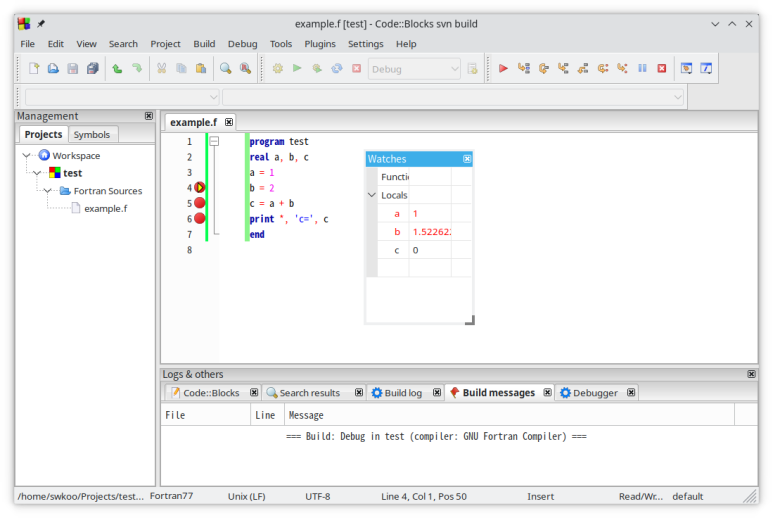Collapse the Fortran Sources folder

[x=48, y=191]
